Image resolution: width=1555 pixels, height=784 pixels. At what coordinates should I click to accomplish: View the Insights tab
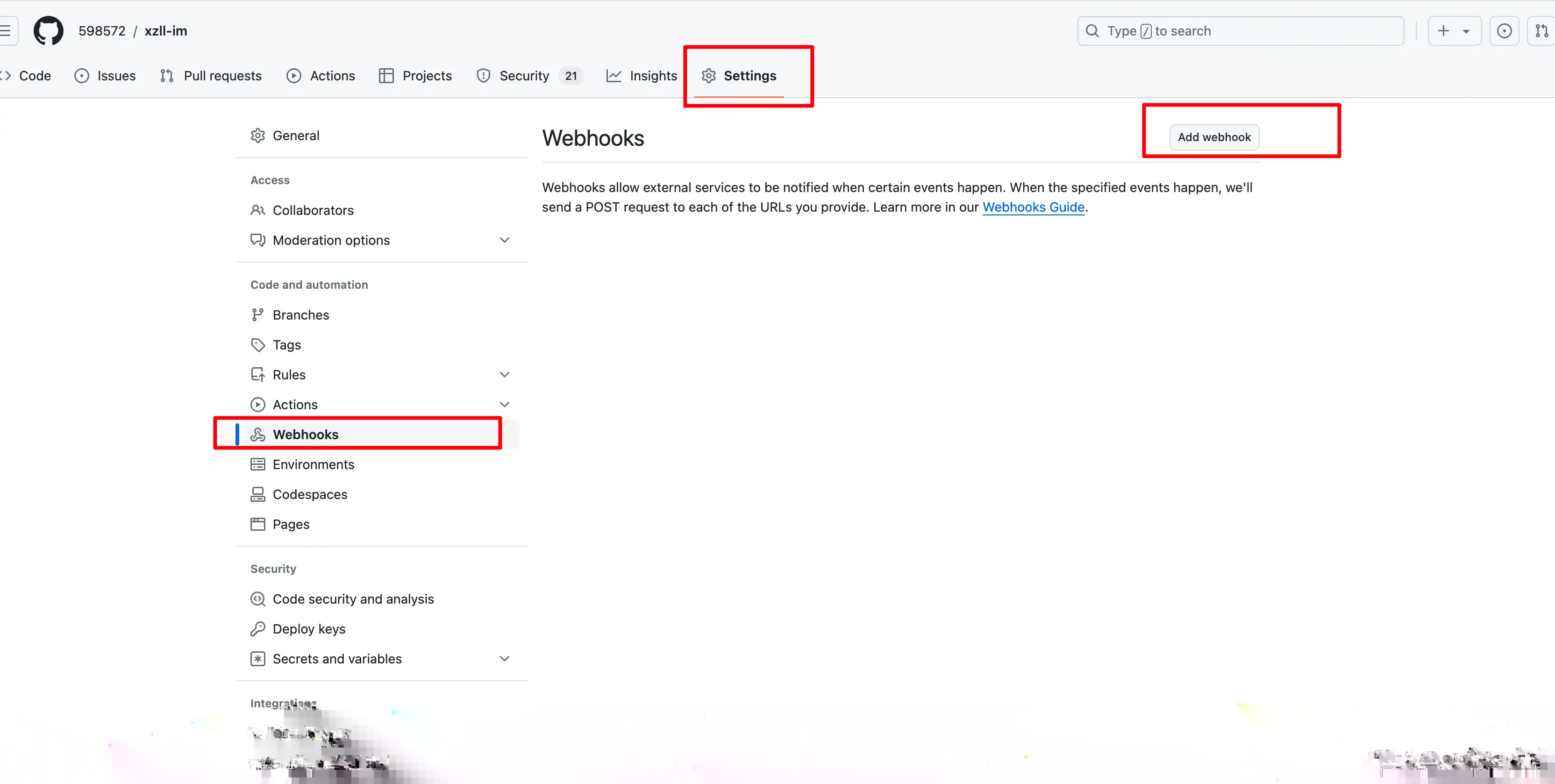[642, 75]
